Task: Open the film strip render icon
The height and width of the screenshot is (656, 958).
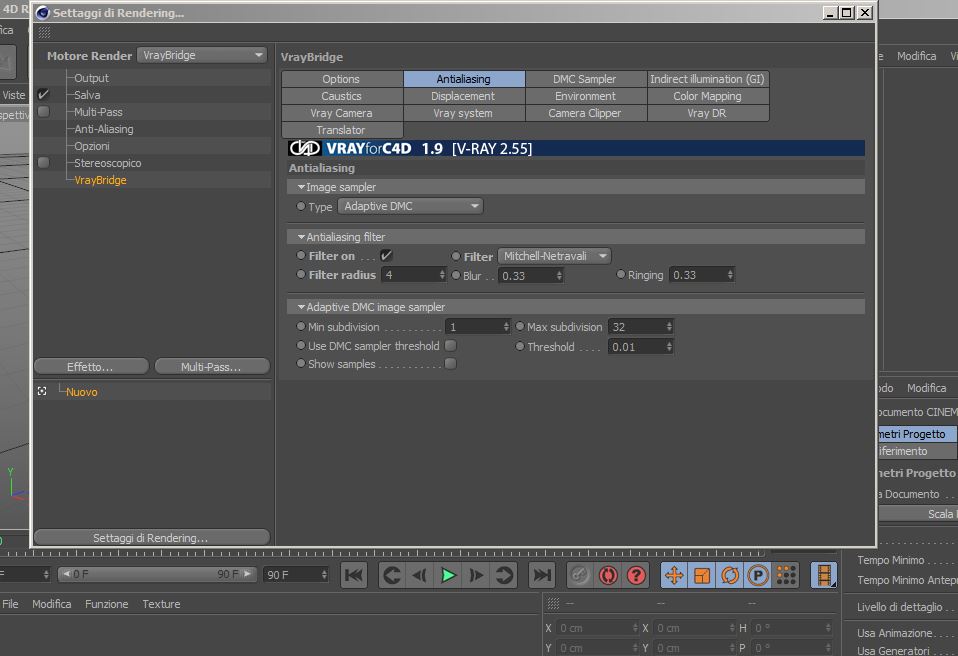Action: pos(824,575)
